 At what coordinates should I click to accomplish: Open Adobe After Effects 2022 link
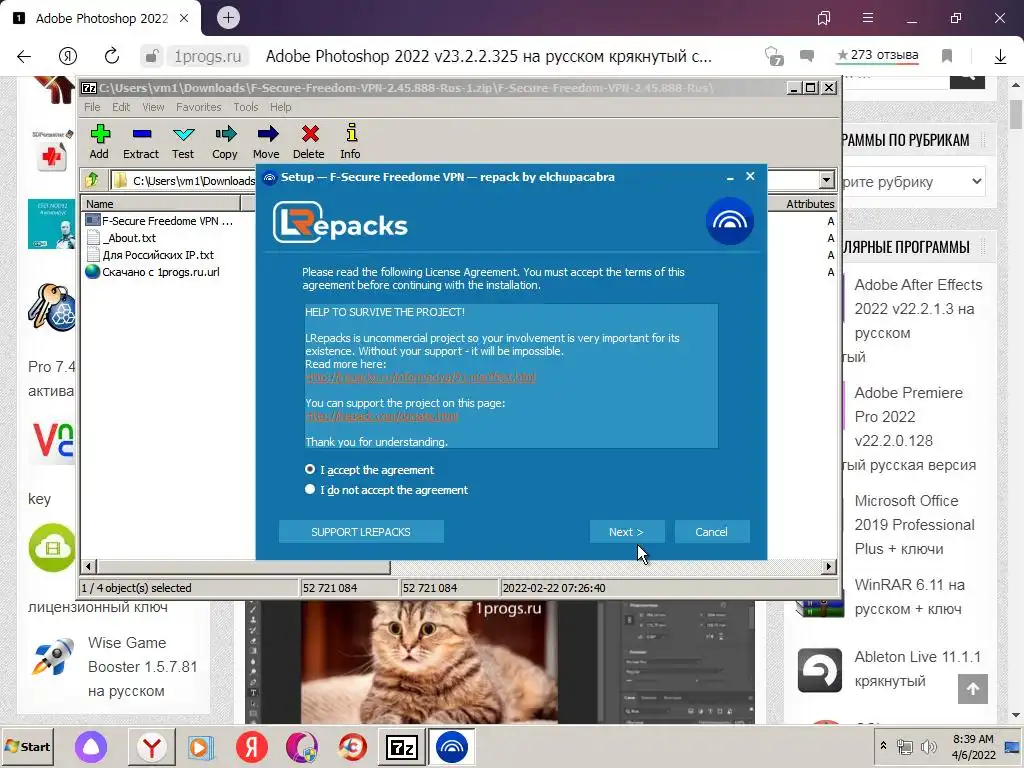(x=918, y=309)
